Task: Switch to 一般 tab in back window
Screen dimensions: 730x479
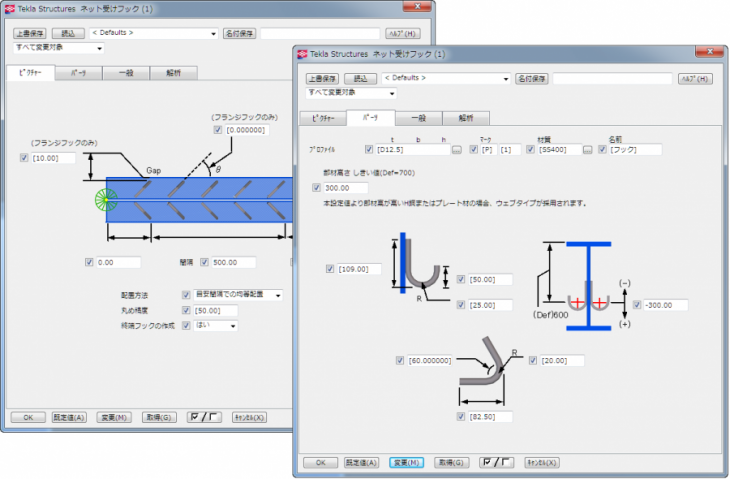Action: tap(126, 73)
